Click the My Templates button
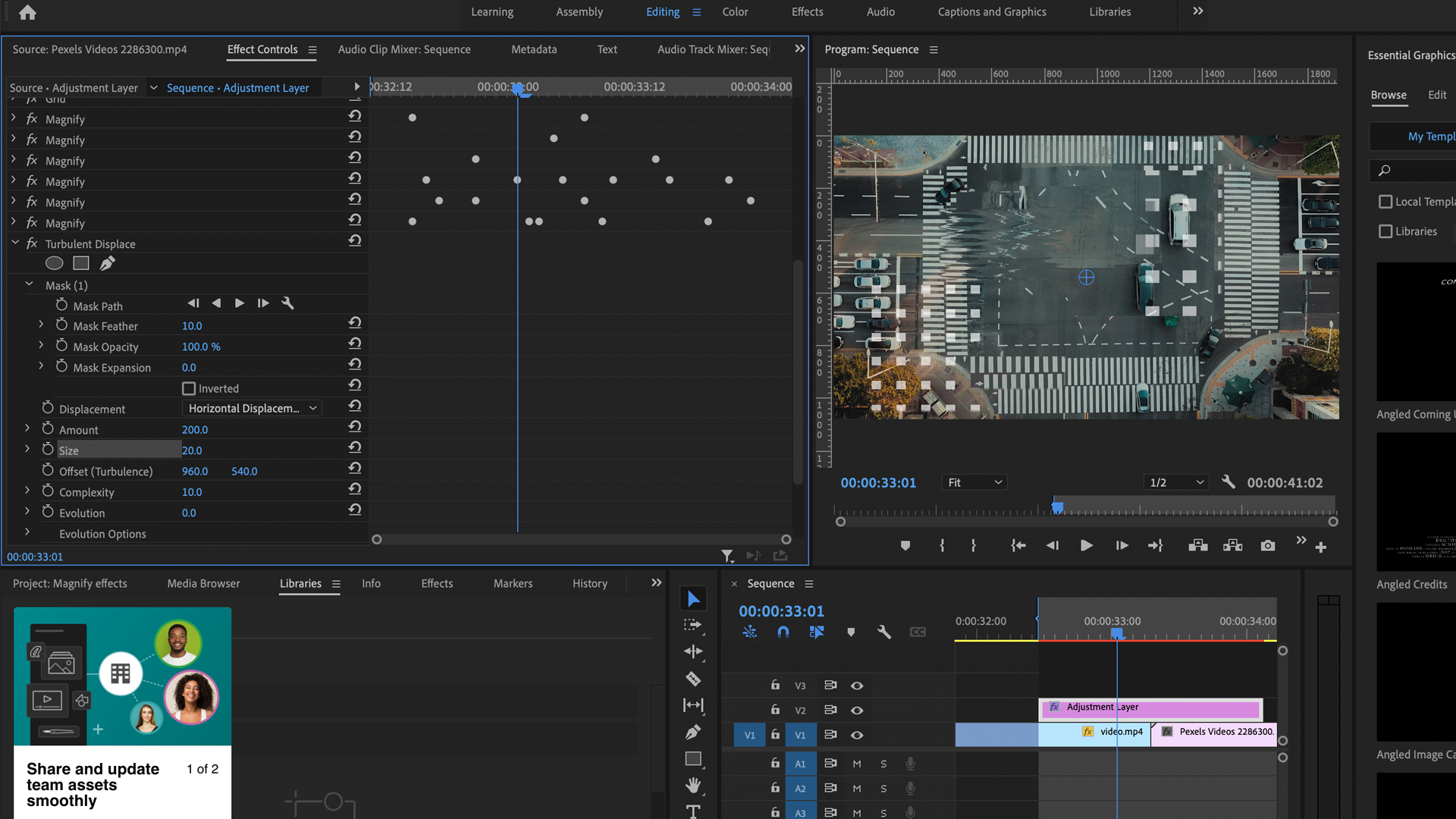Screen dimensions: 1456x819 (x=1432, y=136)
